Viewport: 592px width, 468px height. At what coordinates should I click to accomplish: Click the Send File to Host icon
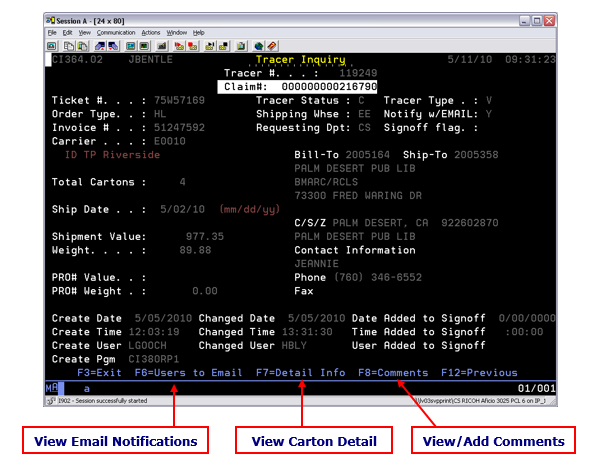(x=100, y=46)
